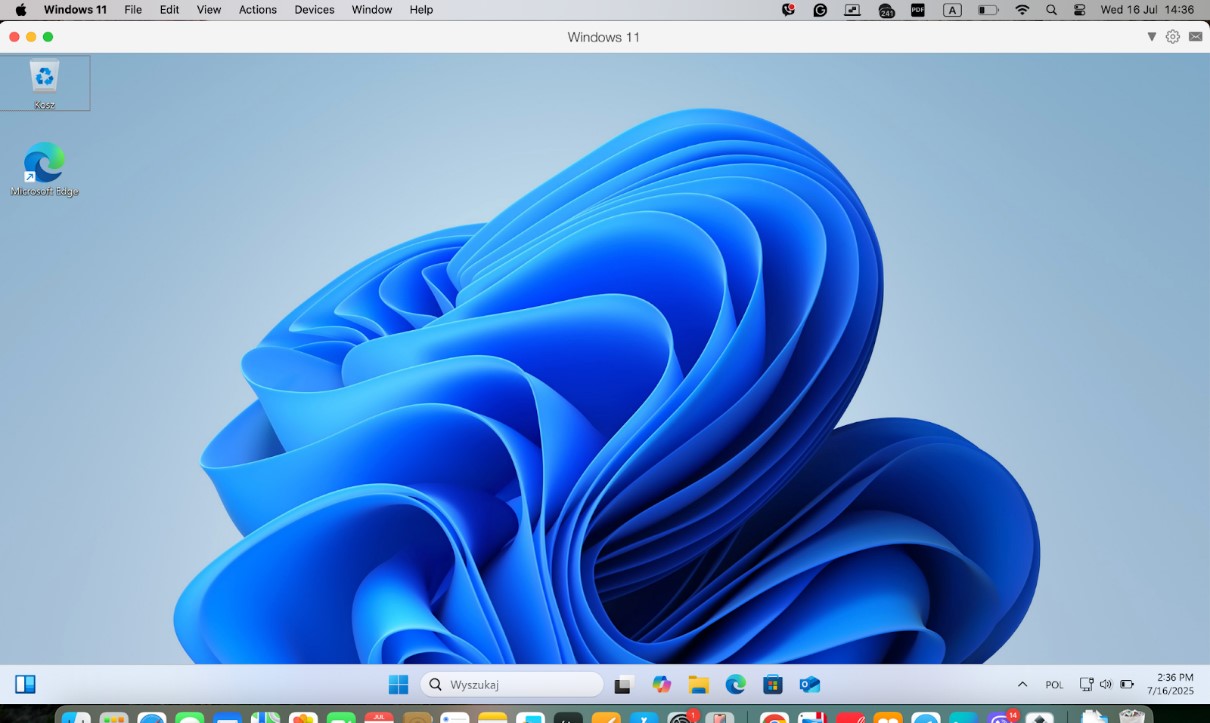The image size is (1210, 723).
Task: Open Task View on the taskbar
Action: click(623, 684)
